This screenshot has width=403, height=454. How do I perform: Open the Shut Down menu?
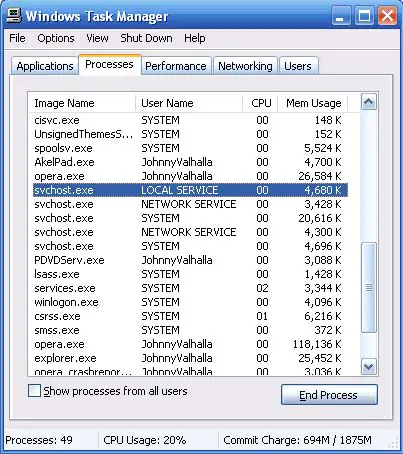pyautogui.click(x=146, y=38)
